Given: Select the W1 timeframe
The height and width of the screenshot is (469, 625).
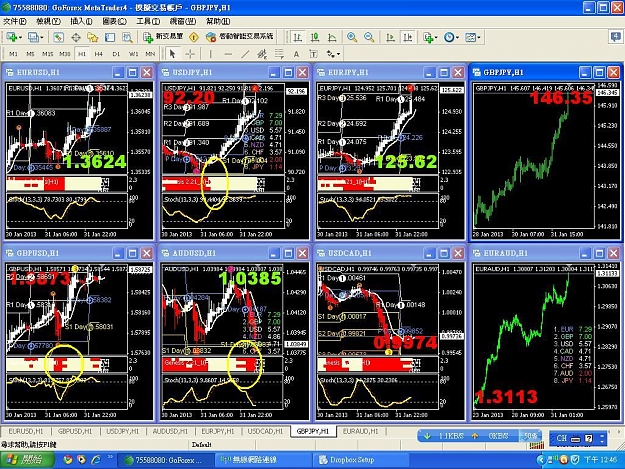Looking at the screenshot, I should coord(133,54).
